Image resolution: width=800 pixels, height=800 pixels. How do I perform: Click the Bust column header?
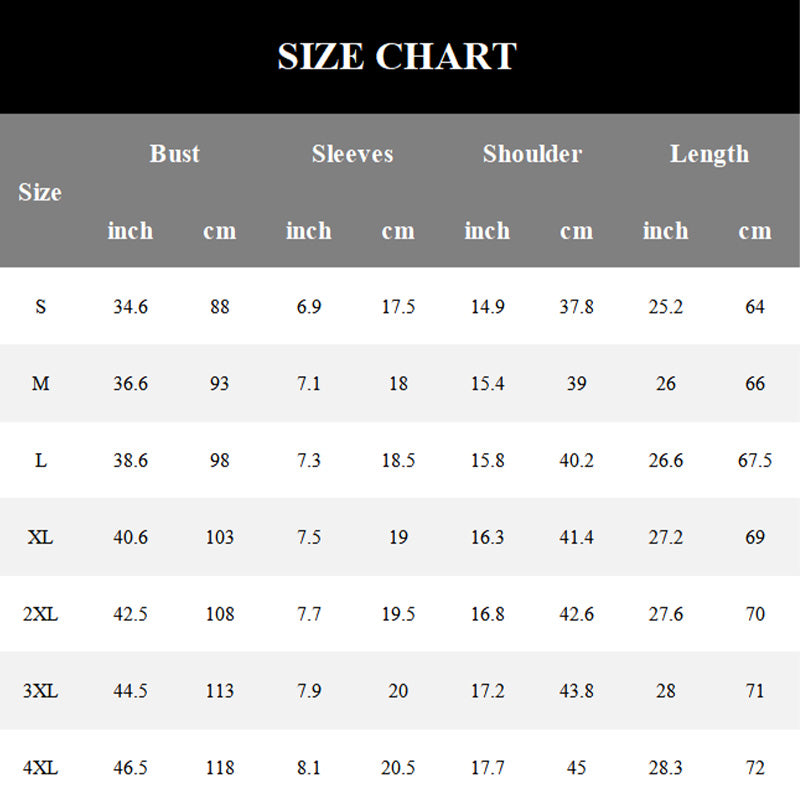coord(175,154)
